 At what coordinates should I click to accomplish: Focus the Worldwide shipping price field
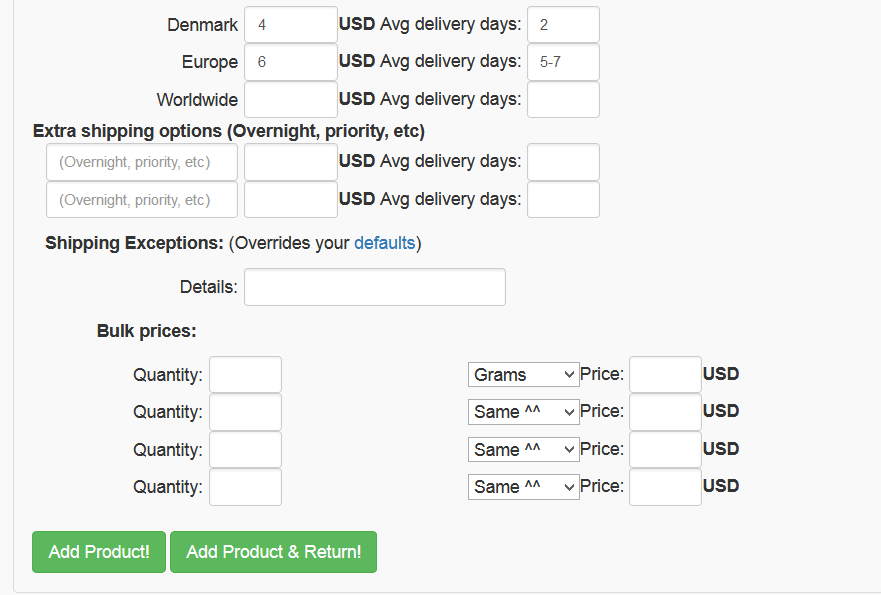coord(290,100)
